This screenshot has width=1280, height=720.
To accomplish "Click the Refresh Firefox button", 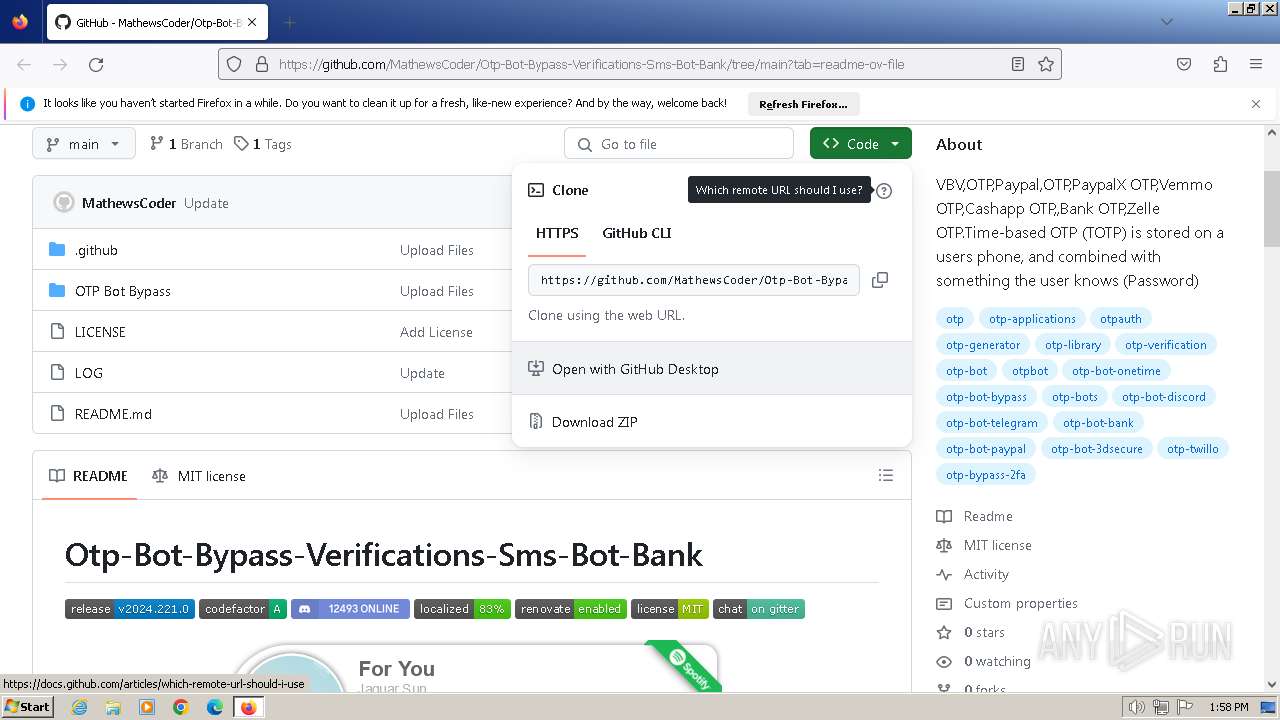I will click(x=803, y=104).
